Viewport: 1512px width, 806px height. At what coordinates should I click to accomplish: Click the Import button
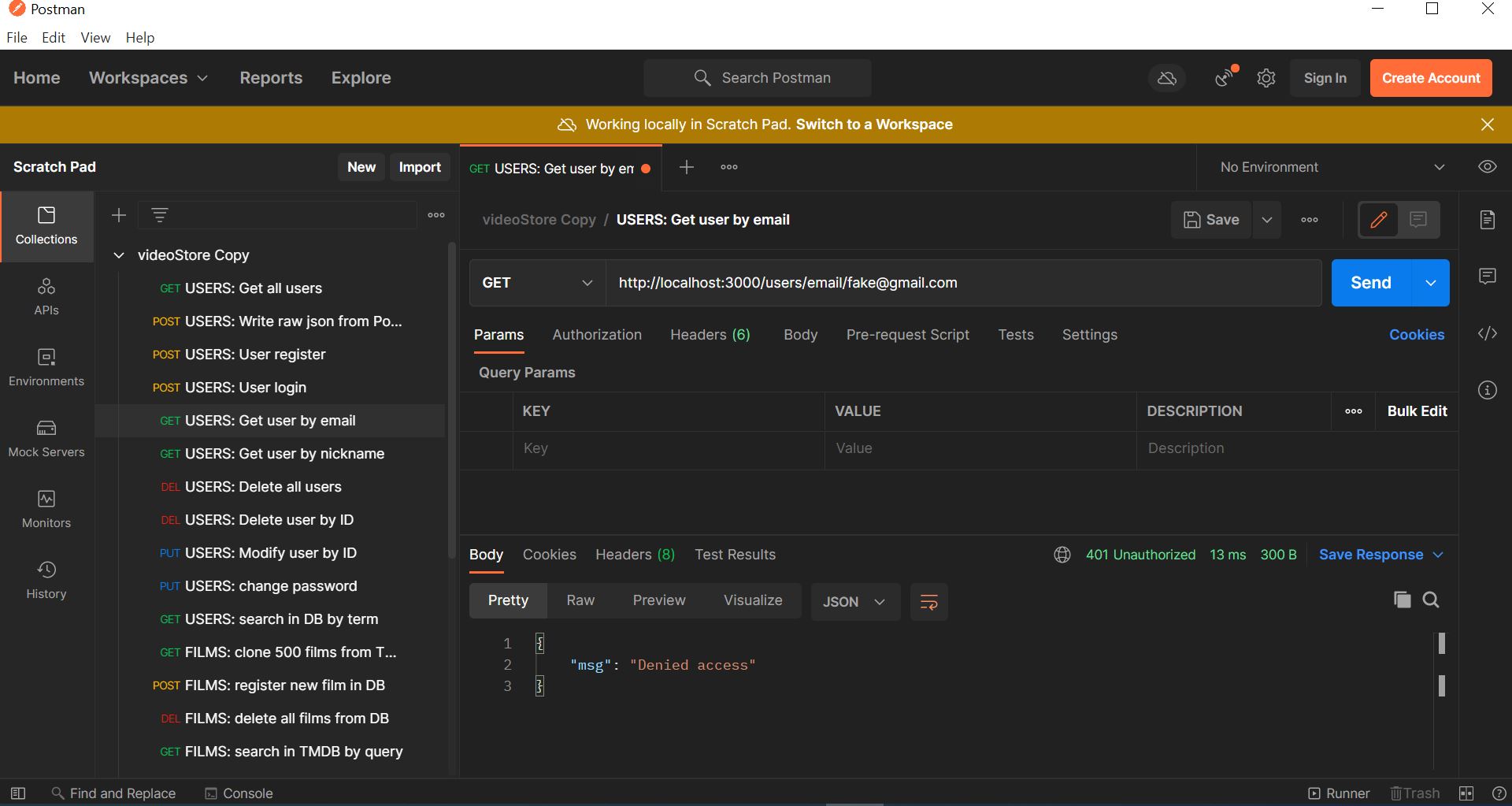point(420,167)
